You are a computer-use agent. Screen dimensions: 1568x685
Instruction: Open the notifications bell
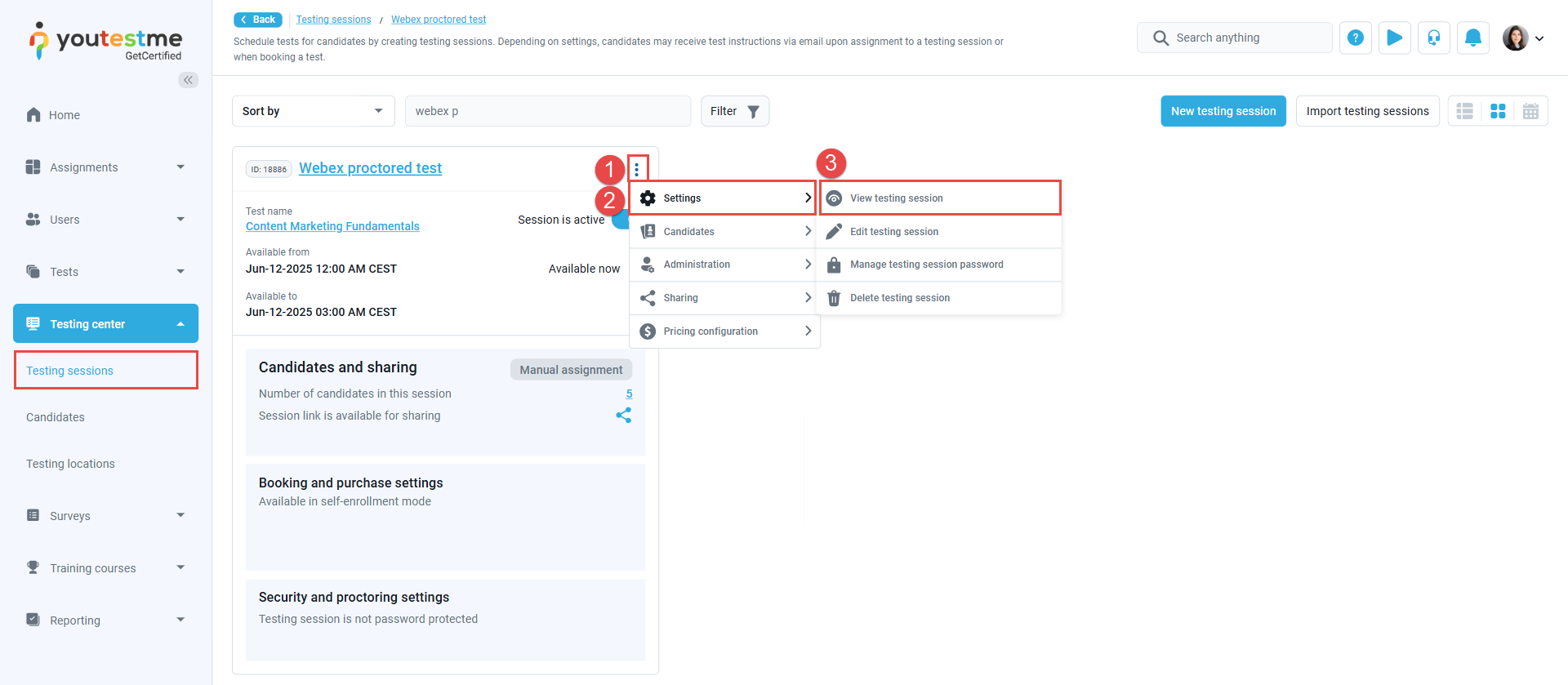click(1473, 38)
